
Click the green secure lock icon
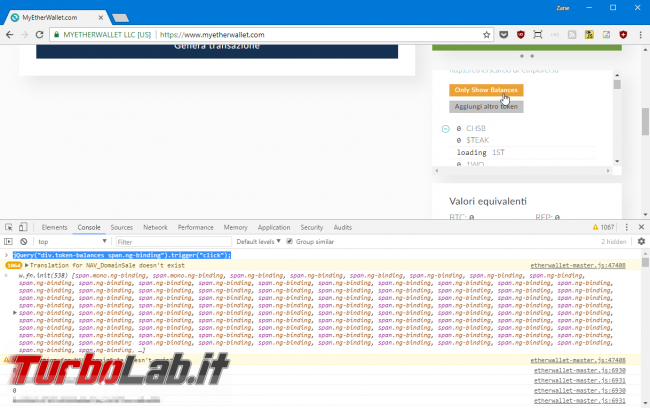pyautogui.click(x=56, y=35)
